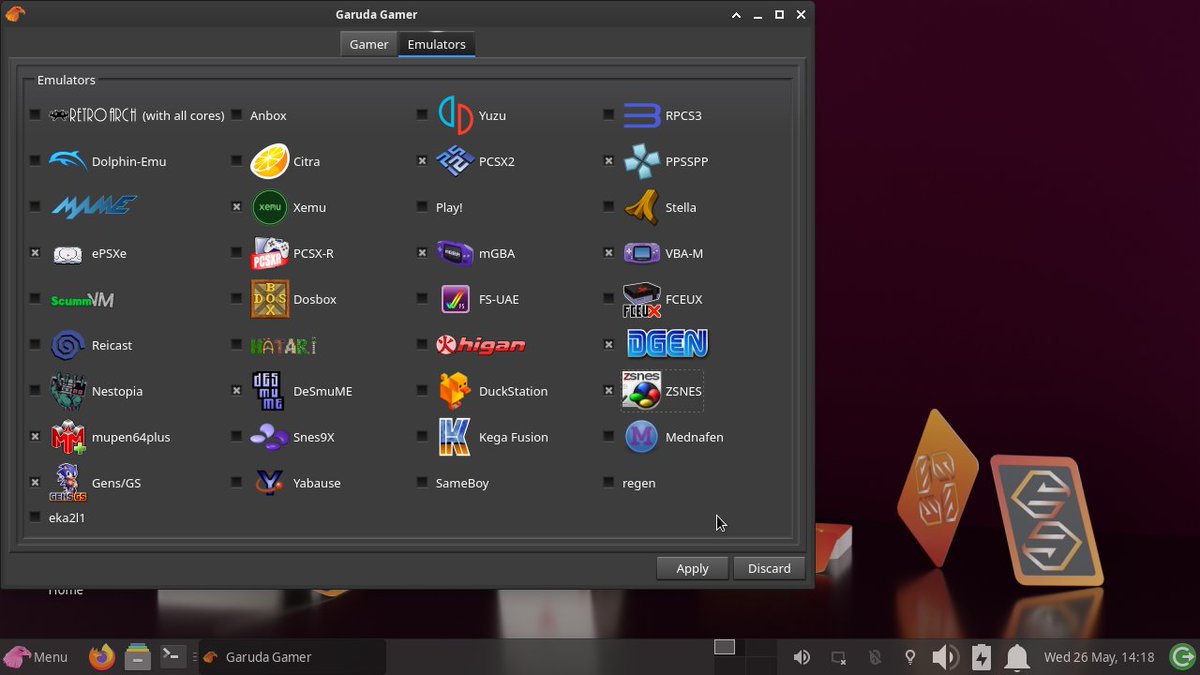Click the Dolphin-Emu icon

click(x=66, y=160)
